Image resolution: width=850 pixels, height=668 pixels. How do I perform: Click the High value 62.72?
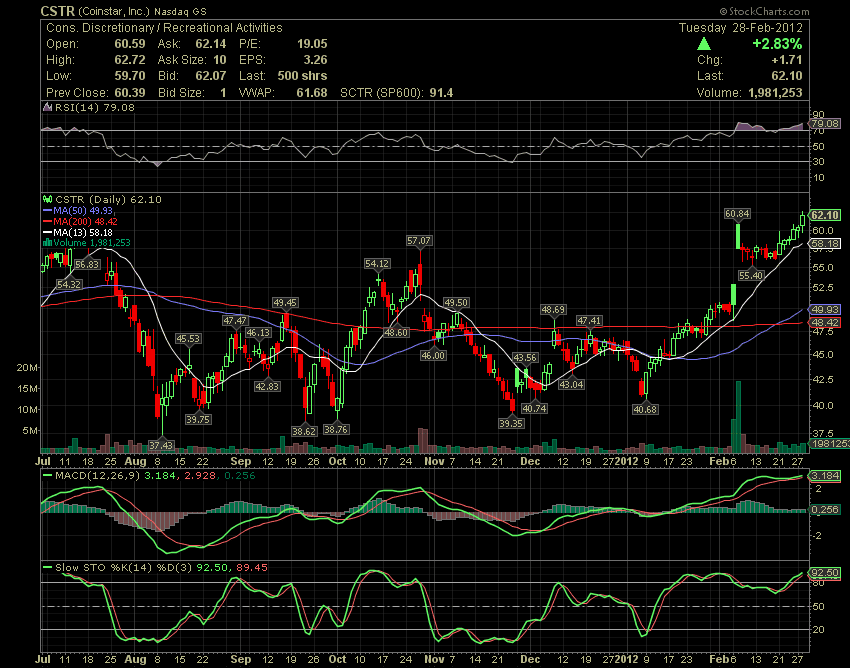point(130,60)
